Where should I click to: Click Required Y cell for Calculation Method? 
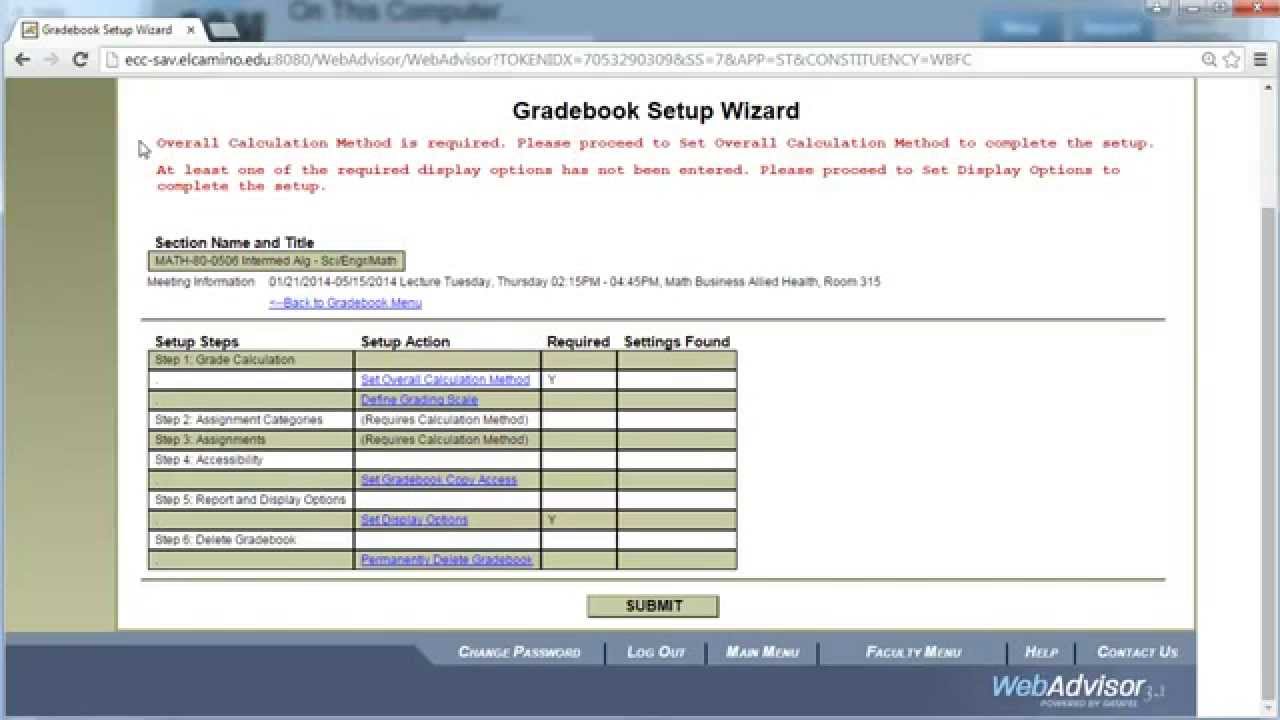(x=579, y=380)
